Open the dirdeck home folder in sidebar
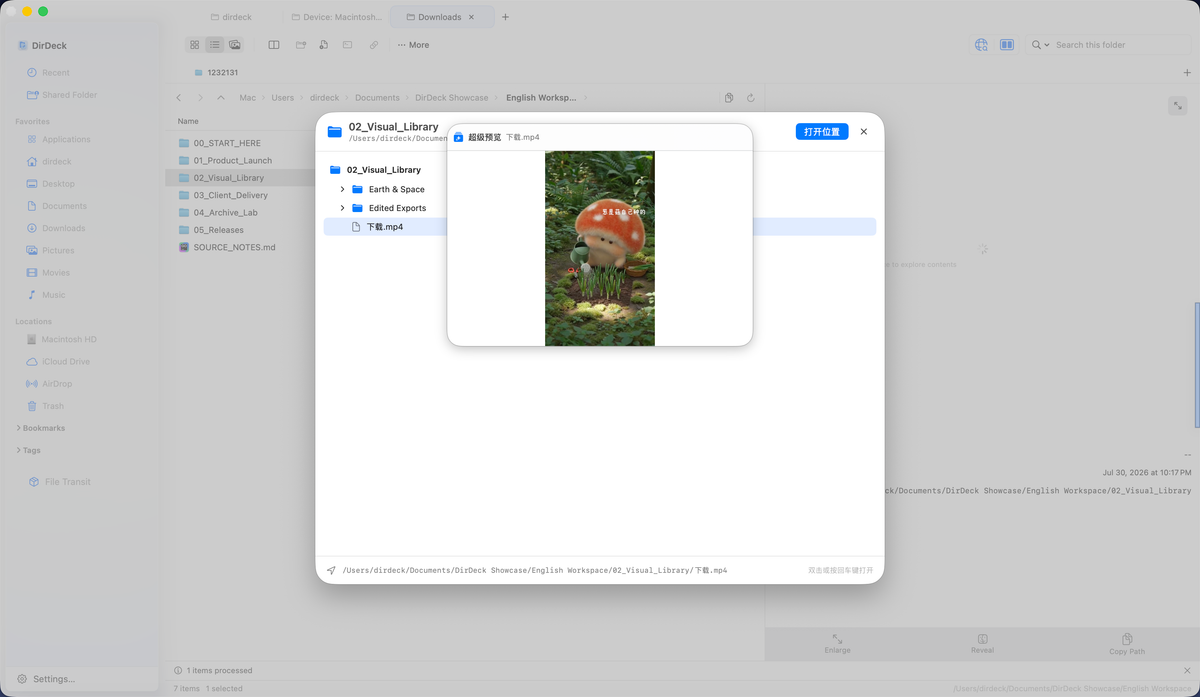 tap(57, 161)
